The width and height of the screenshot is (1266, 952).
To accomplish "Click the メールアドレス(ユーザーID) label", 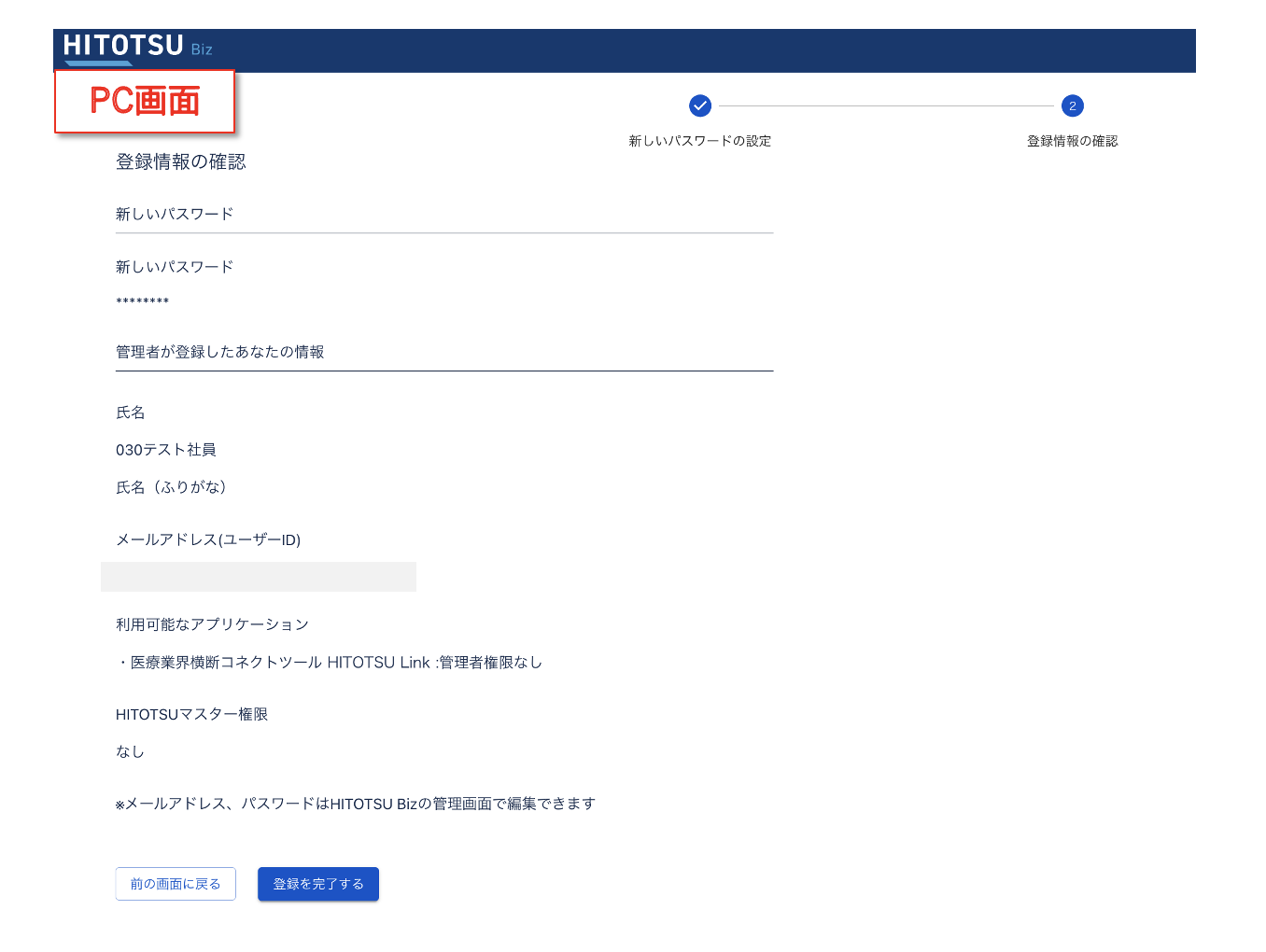I will (x=208, y=539).
